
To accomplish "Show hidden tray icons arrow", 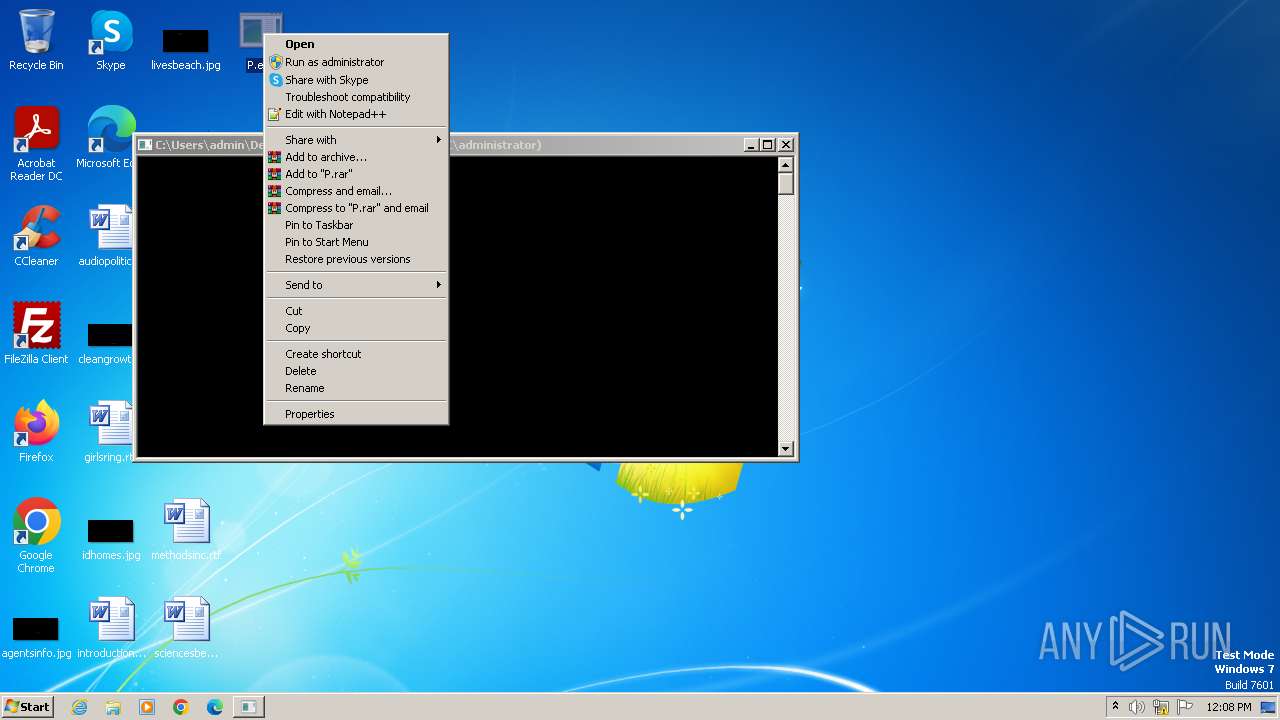I will pyautogui.click(x=1115, y=707).
